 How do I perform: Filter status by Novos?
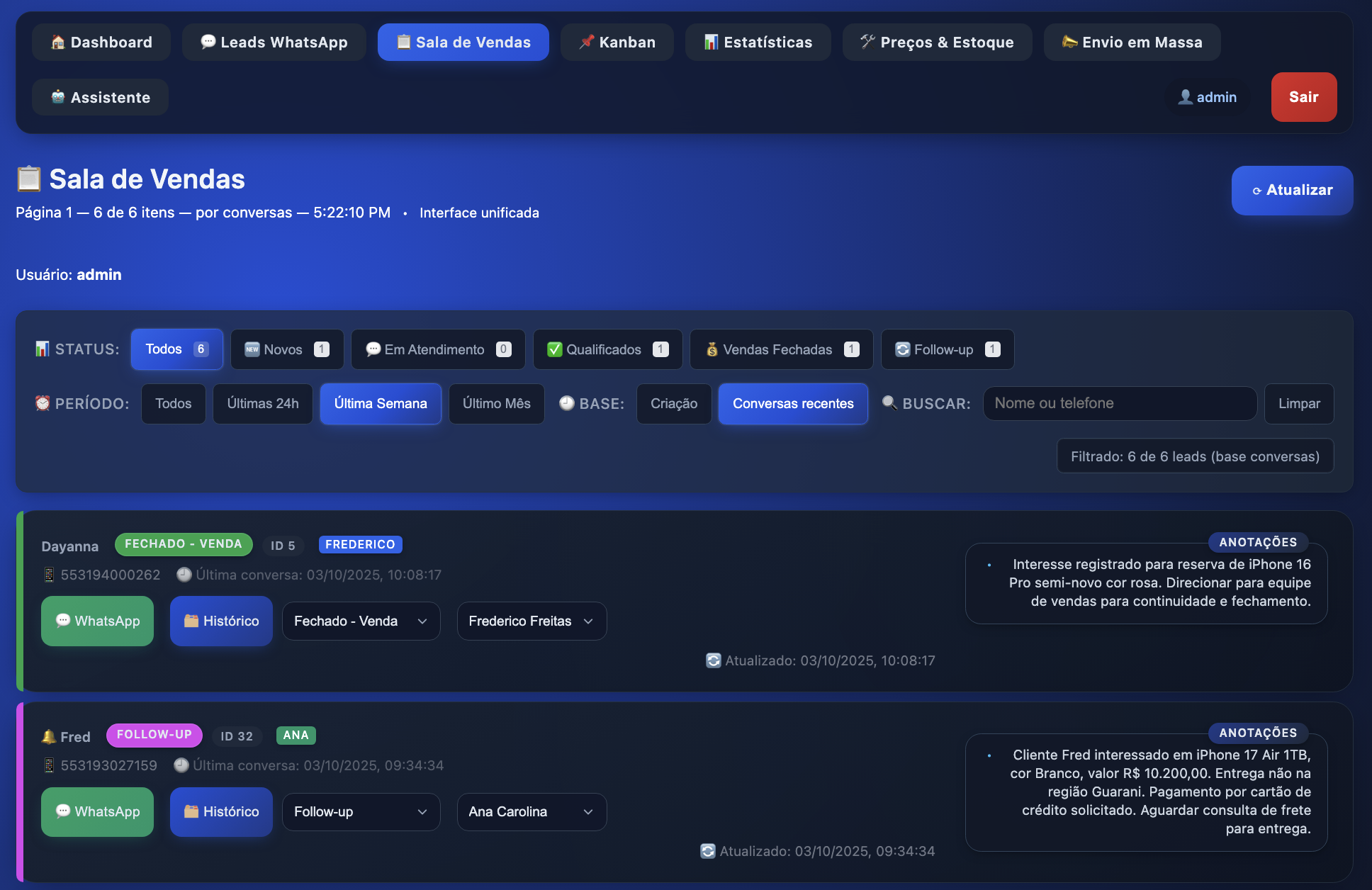286,349
